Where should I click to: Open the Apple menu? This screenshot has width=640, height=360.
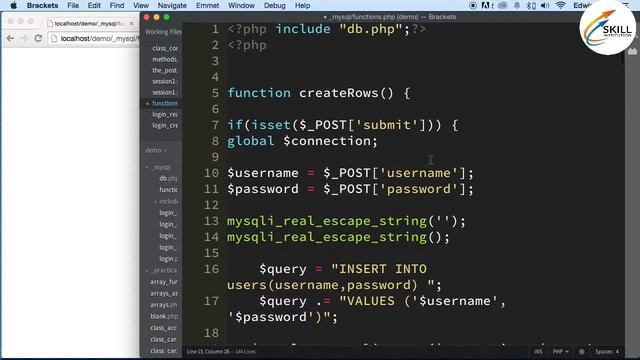(13, 5)
